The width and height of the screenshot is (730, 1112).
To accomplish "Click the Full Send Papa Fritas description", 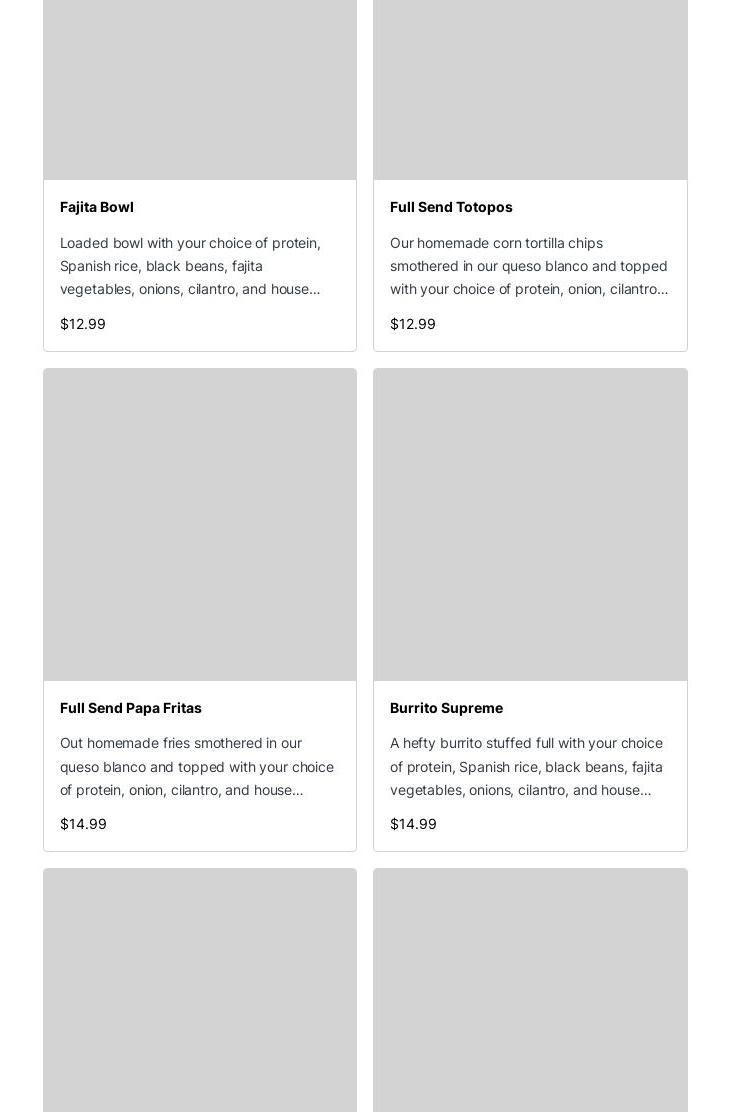I will pyautogui.click(x=197, y=766).
